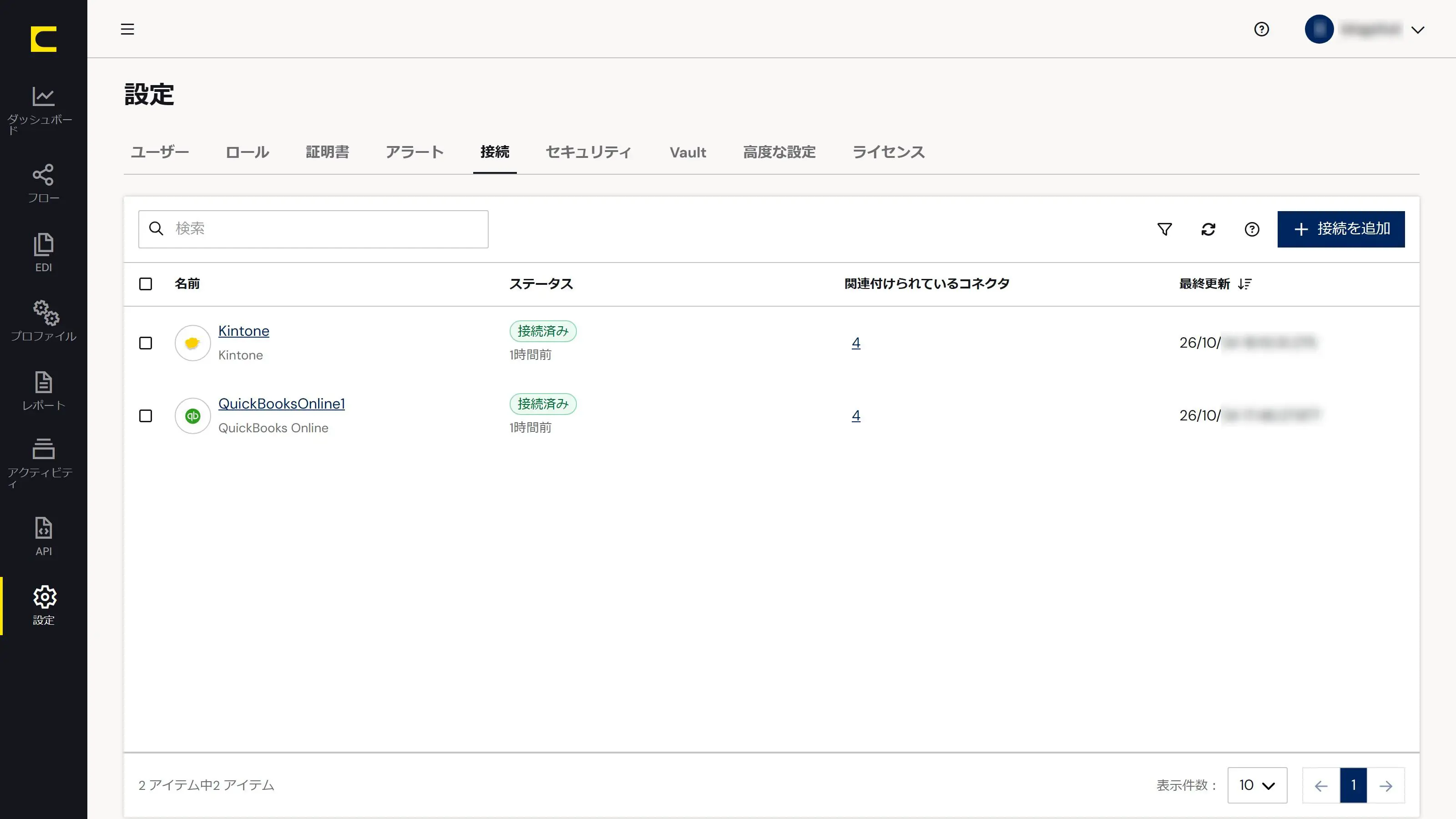The width and height of the screenshot is (1456, 819).
Task: Select all connections checkbox in header
Action: 145,284
